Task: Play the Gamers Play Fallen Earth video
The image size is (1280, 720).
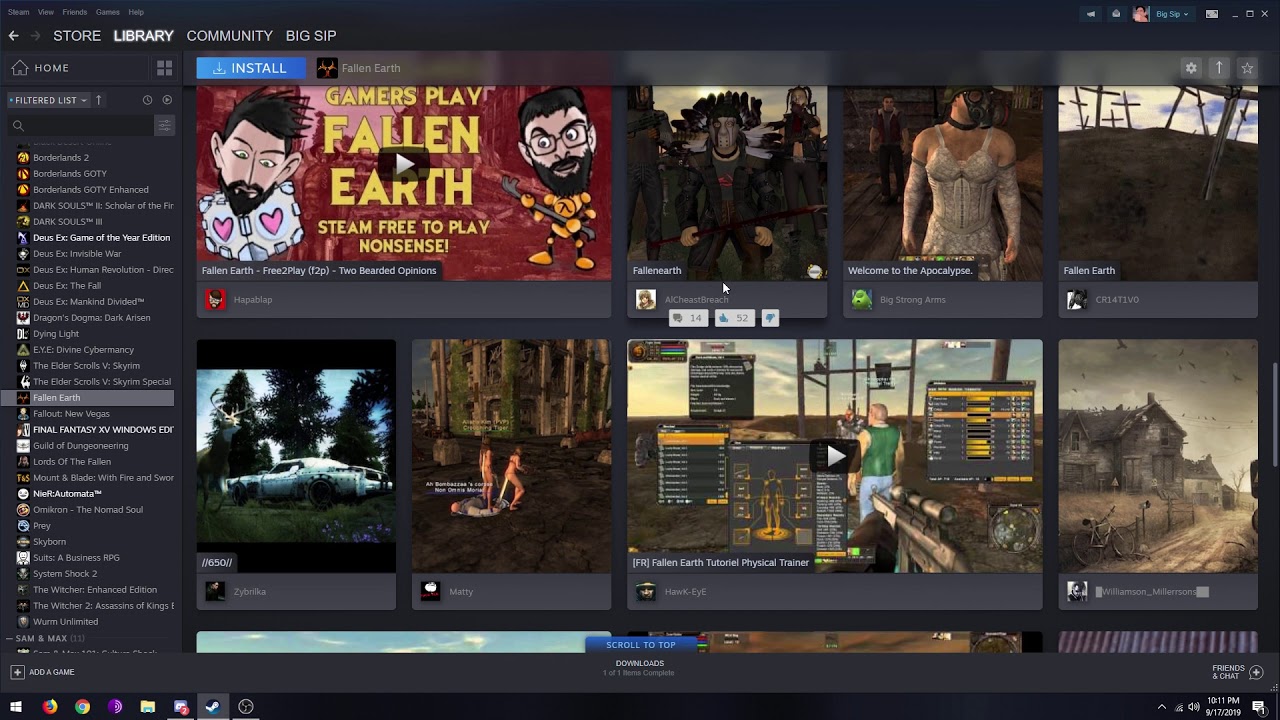Action: point(404,165)
